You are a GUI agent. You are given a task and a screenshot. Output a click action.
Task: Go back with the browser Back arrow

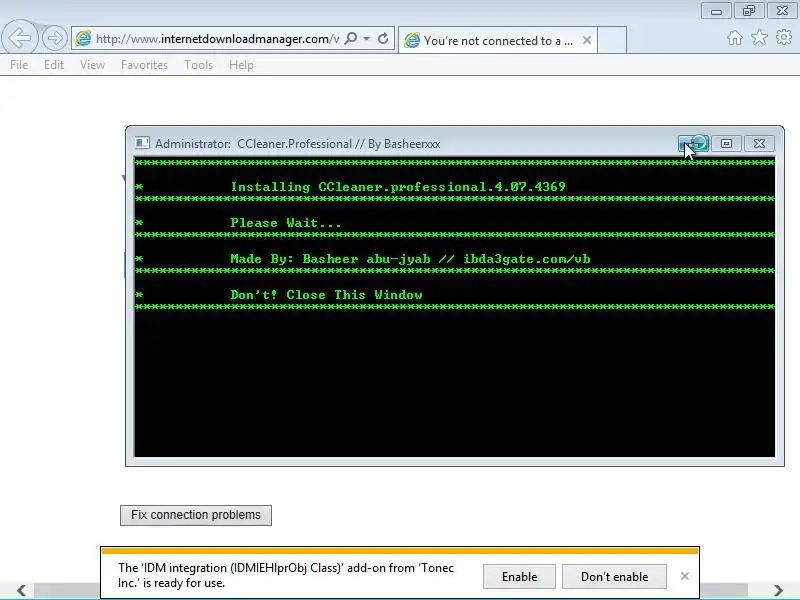20,38
